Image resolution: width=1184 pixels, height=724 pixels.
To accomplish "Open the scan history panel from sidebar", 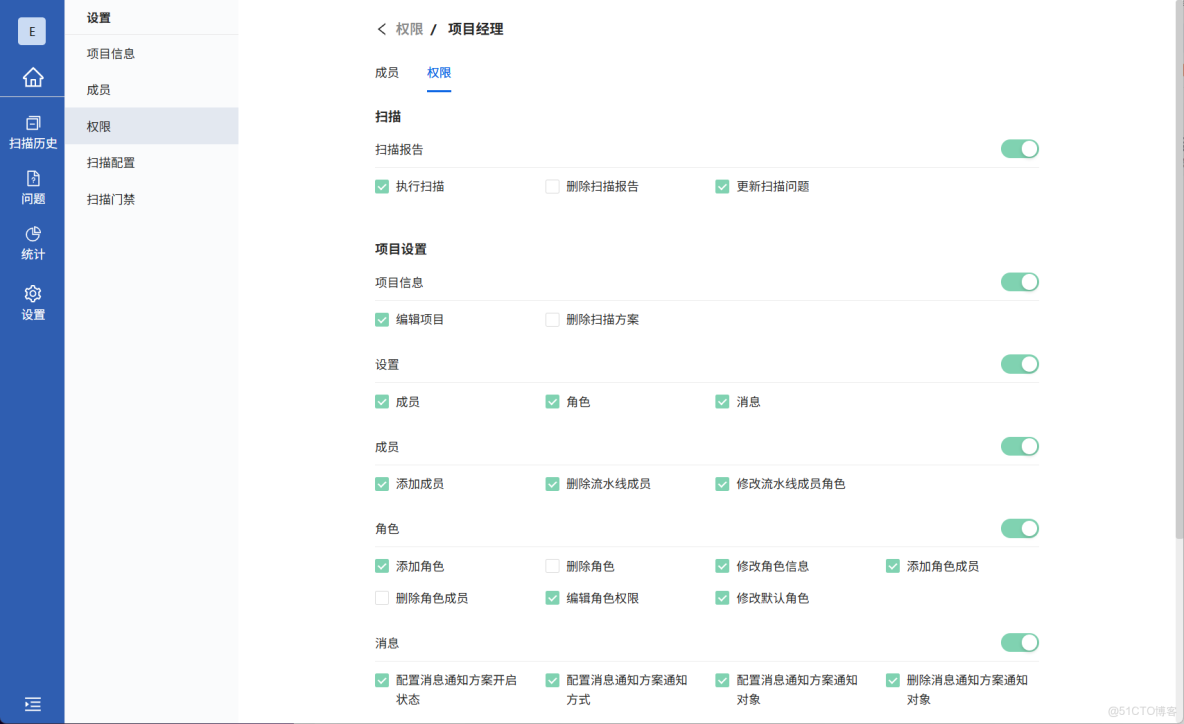I will [x=33, y=130].
